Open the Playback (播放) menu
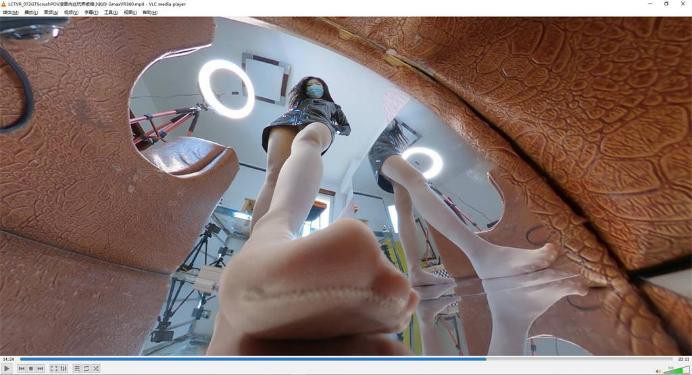The image size is (692, 375). (31, 12)
